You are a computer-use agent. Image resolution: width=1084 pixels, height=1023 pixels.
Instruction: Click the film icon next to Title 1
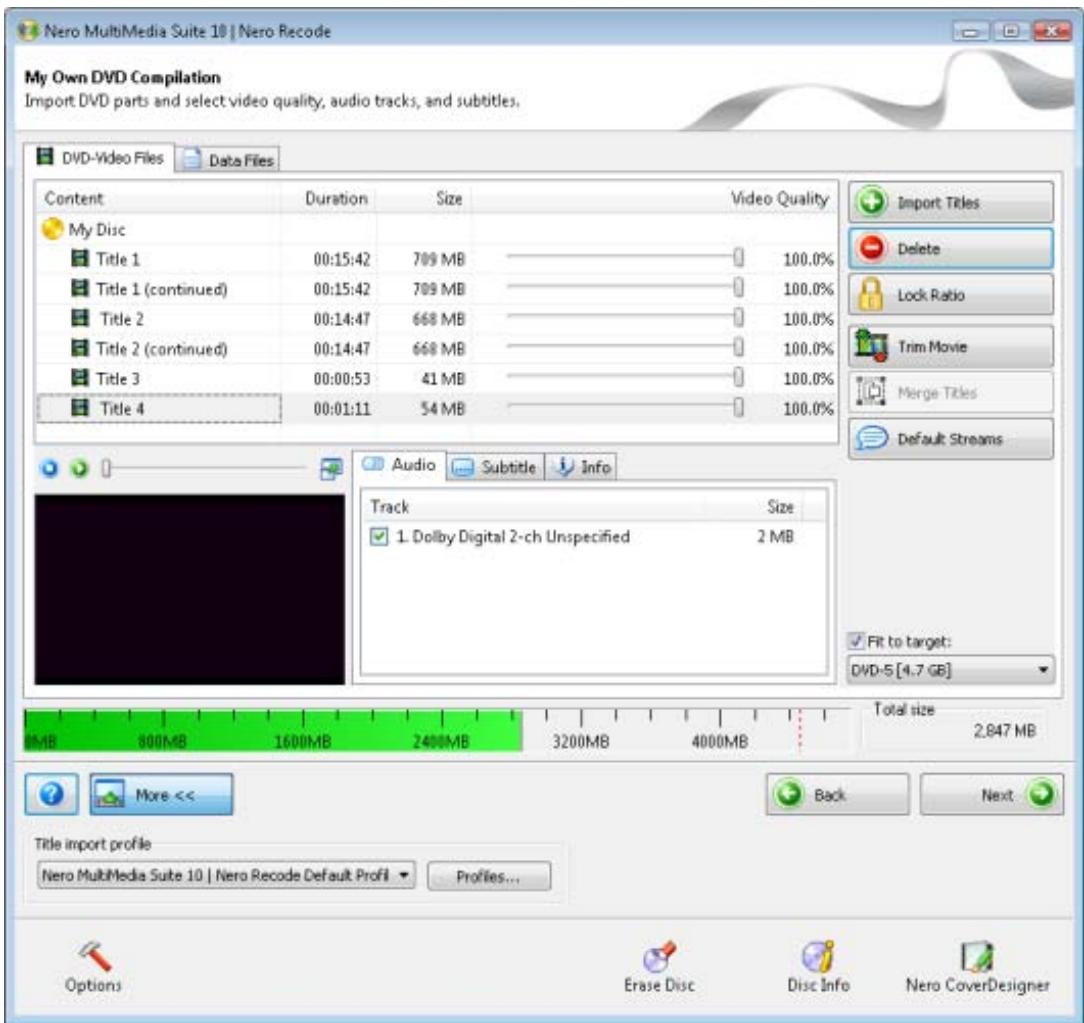[80, 259]
